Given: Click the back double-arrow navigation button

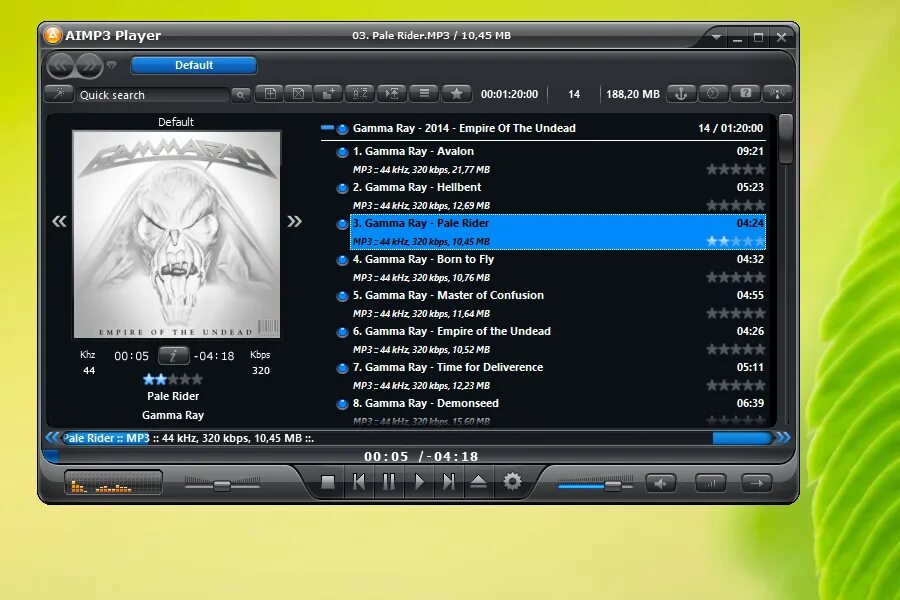Looking at the screenshot, I should click(60, 65).
